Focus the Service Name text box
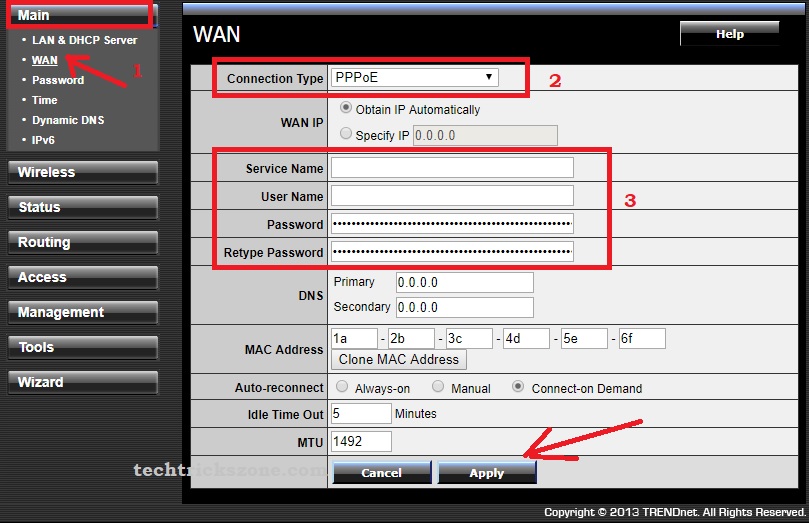The width and height of the screenshot is (809, 523). point(452,168)
